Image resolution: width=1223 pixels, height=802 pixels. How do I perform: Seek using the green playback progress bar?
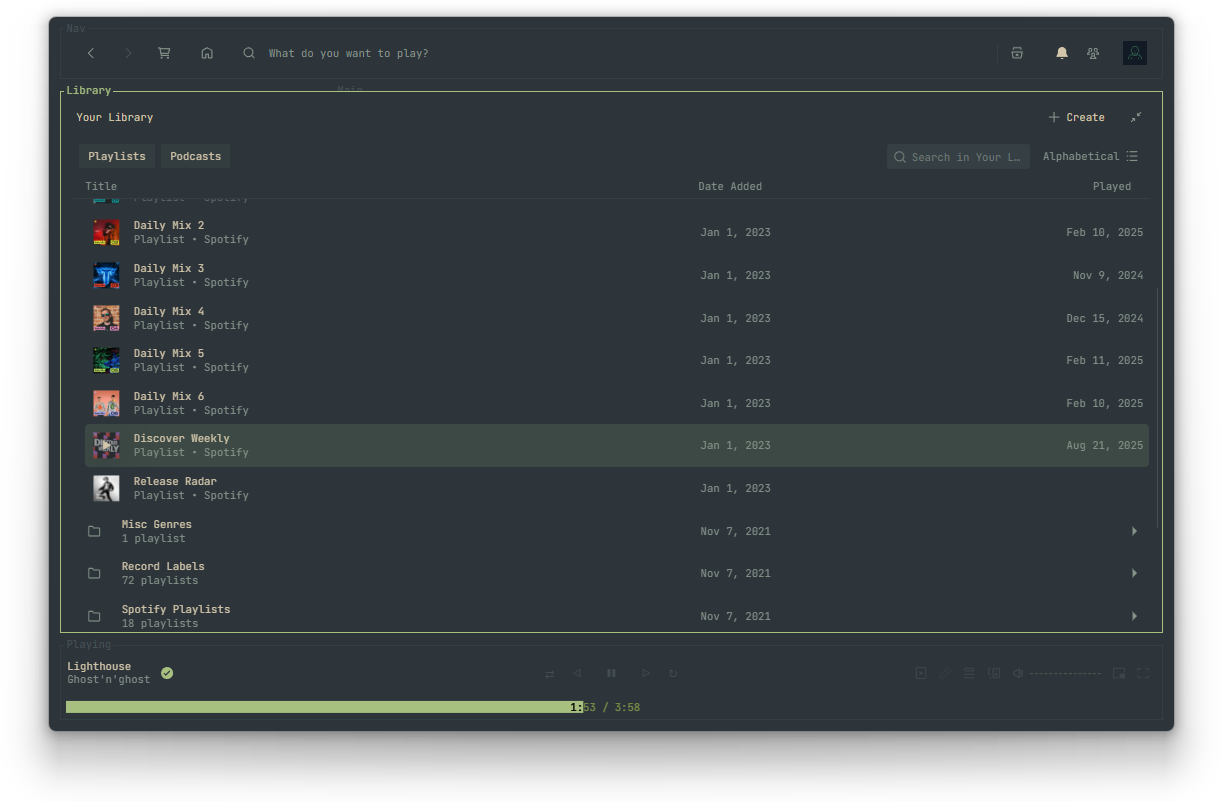click(324, 707)
